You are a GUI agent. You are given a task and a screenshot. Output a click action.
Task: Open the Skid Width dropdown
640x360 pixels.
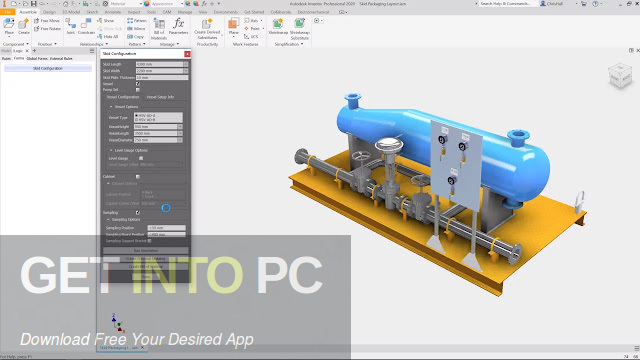click(x=186, y=71)
